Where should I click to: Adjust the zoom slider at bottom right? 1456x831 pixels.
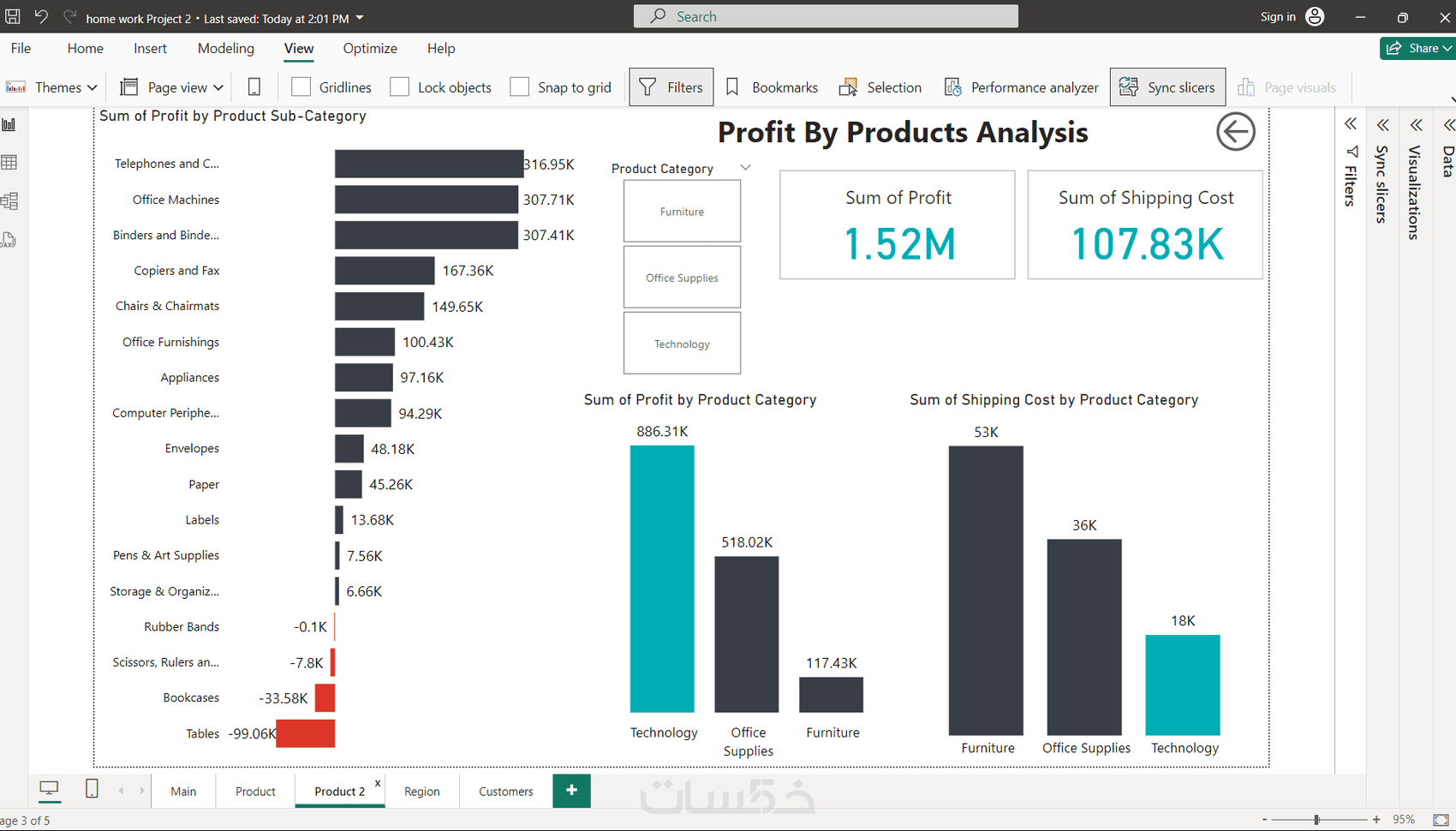1317,819
